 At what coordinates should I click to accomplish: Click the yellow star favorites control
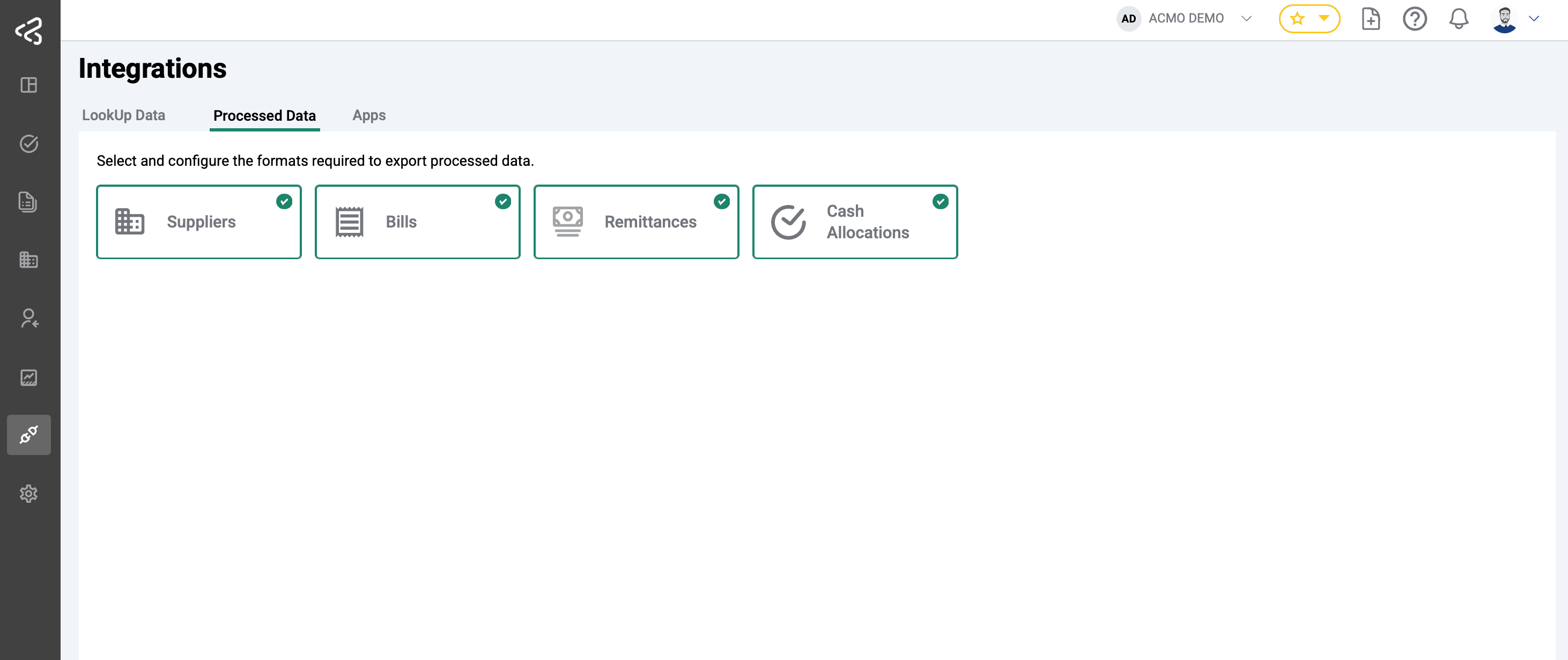click(1297, 19)
